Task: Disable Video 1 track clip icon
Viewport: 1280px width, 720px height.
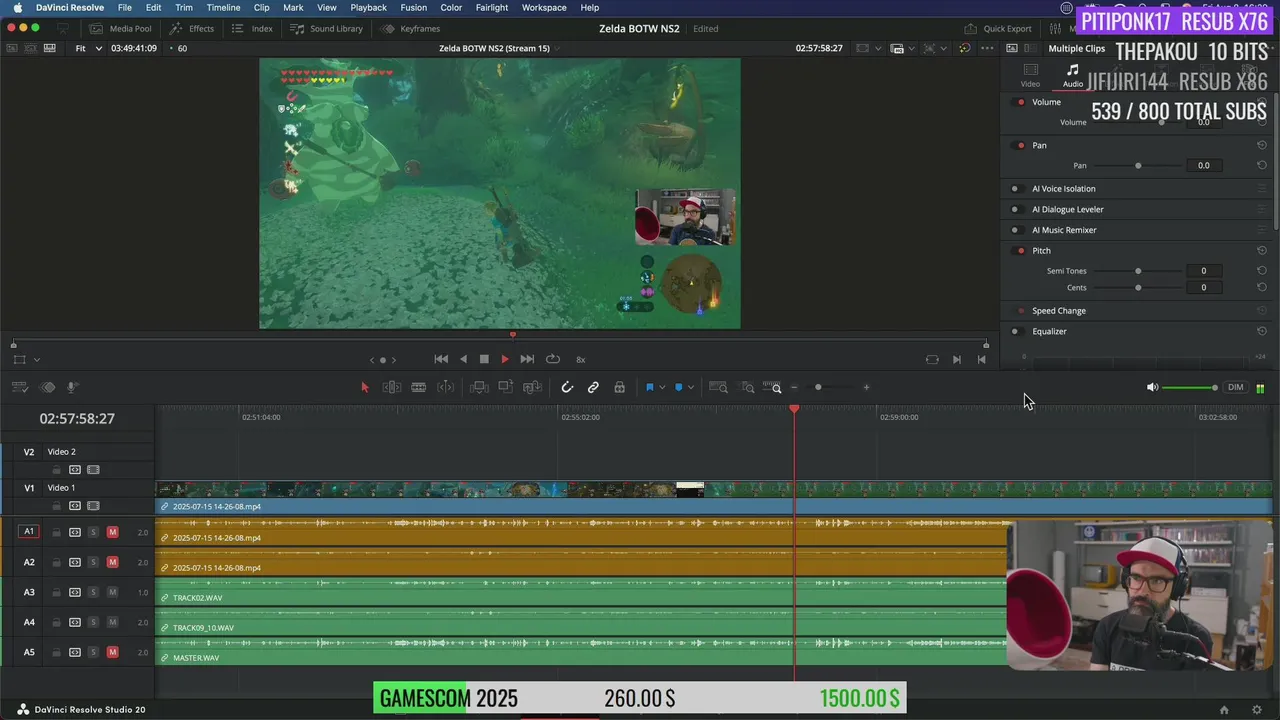Action: [x=93, y=506]
